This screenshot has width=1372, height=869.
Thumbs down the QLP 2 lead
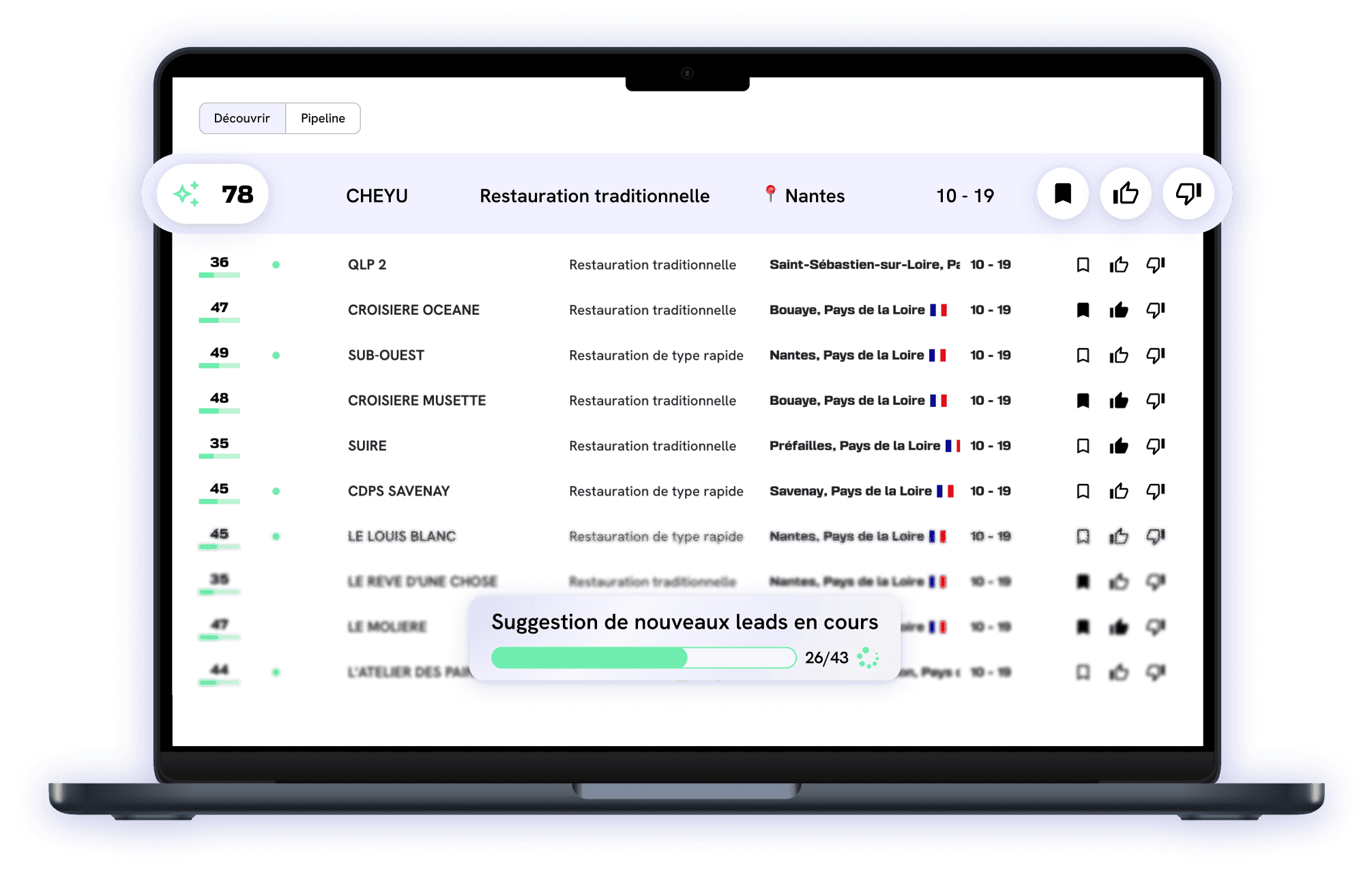tap(1155, 265)
